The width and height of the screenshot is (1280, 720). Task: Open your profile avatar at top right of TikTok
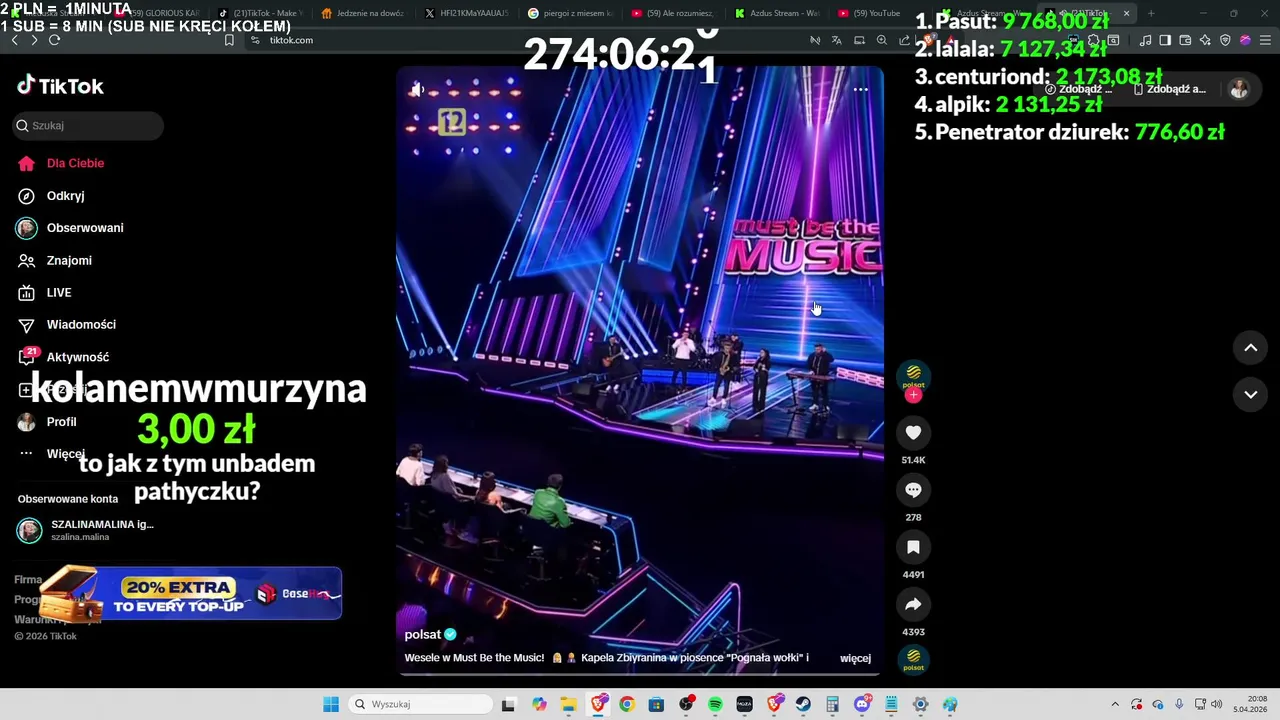click(x=1239, y=89)
